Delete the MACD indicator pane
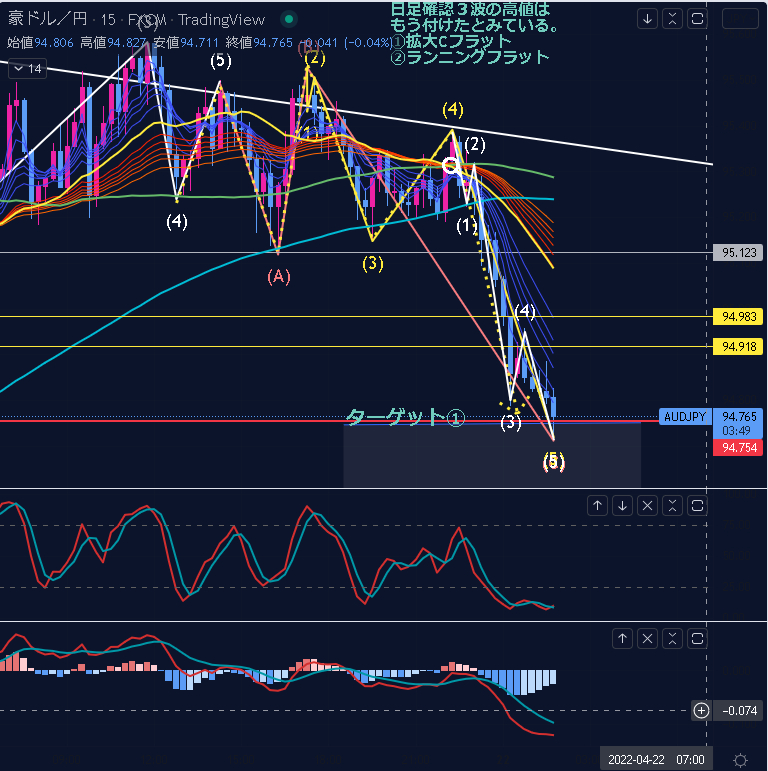The height and width of the screenshot is (771, 768). pos(647,637)
